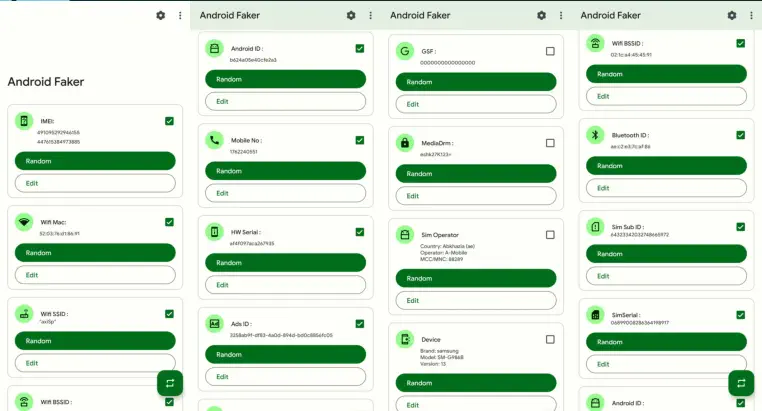Click the Device phone icon

pos(404,339)
